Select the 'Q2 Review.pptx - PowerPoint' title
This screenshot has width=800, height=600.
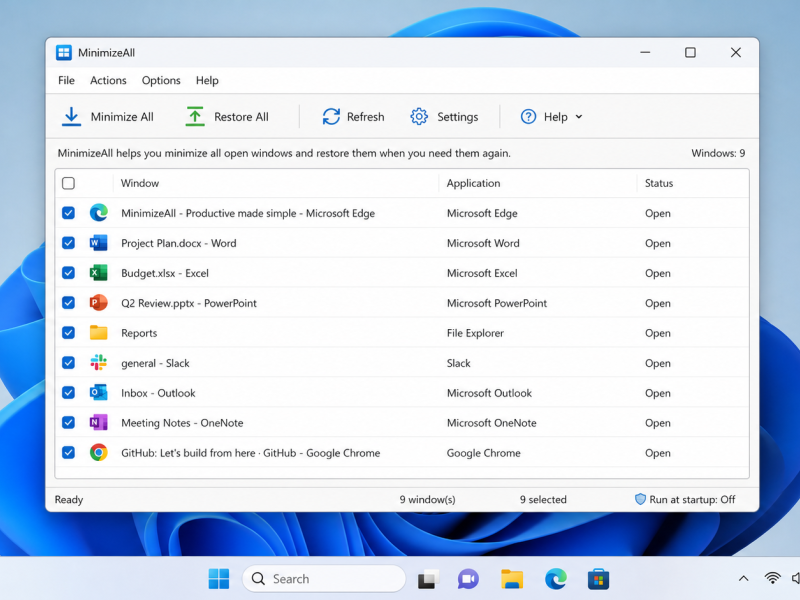[189, 303]
